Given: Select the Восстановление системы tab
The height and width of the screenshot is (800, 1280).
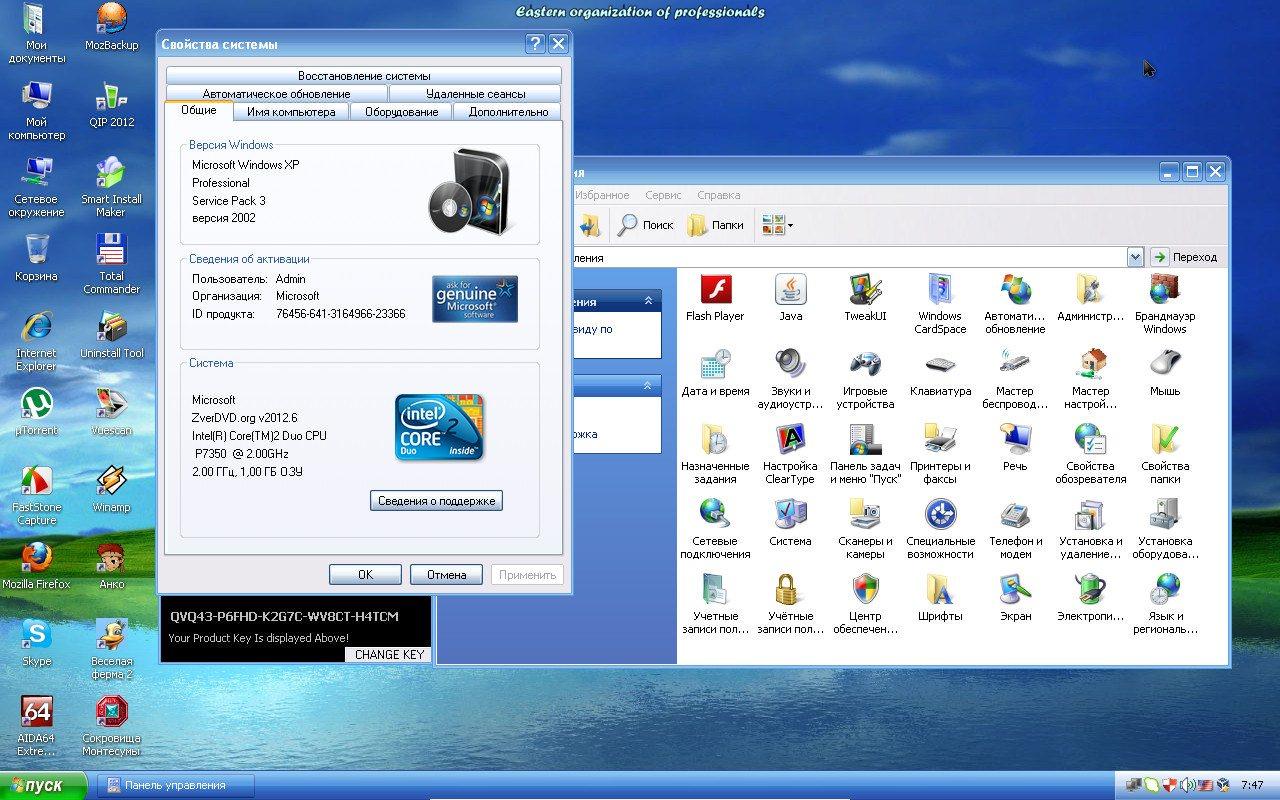Looking at the screenshot, I should 364,76.
